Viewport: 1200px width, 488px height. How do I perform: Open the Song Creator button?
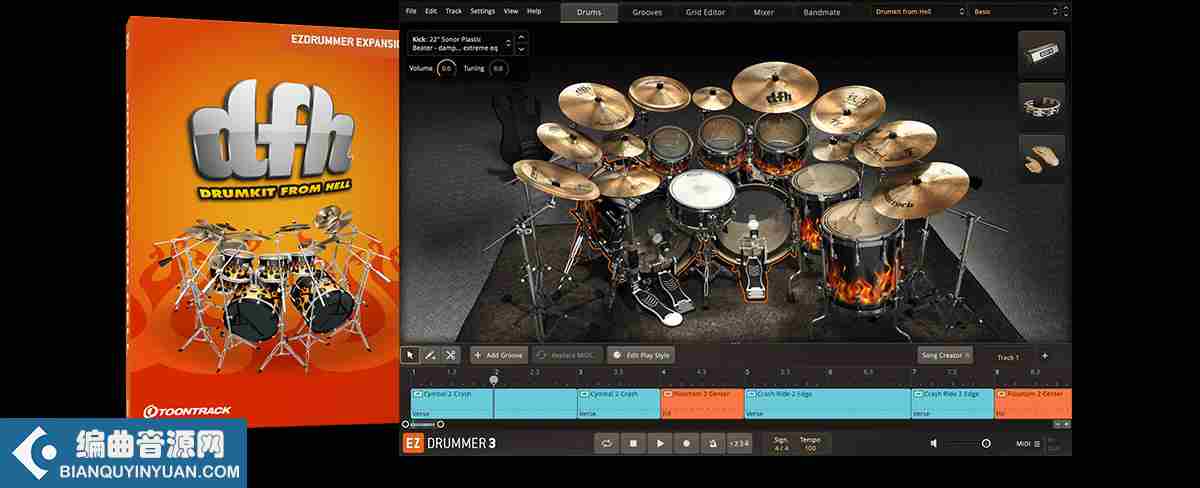[x=945, y=355]
